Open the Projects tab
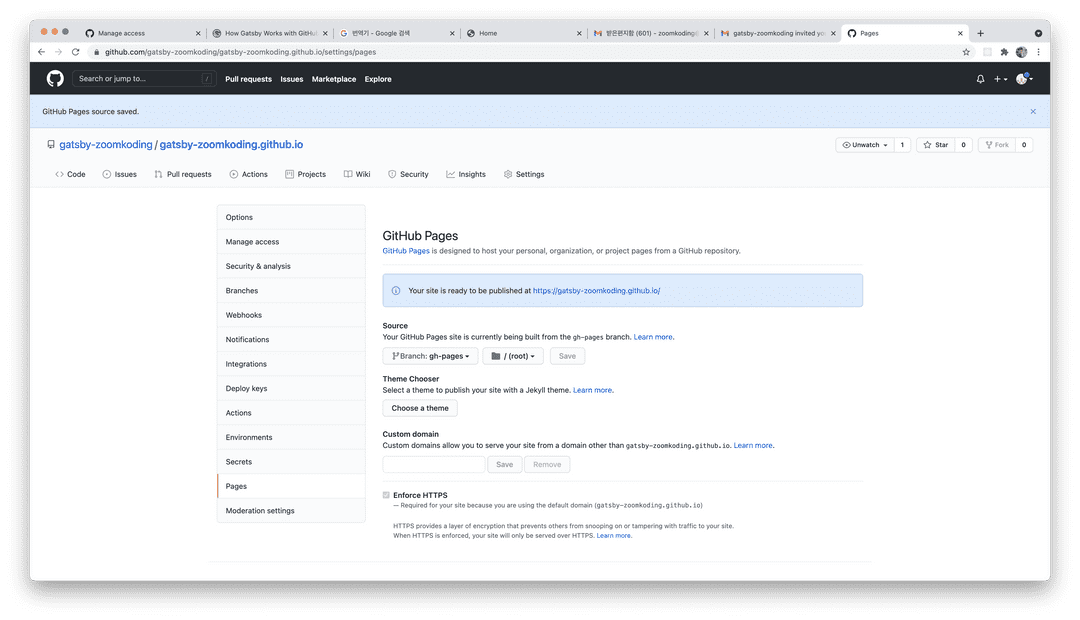1080x620 pixels. pyautogui.click(x=305, y=174)
